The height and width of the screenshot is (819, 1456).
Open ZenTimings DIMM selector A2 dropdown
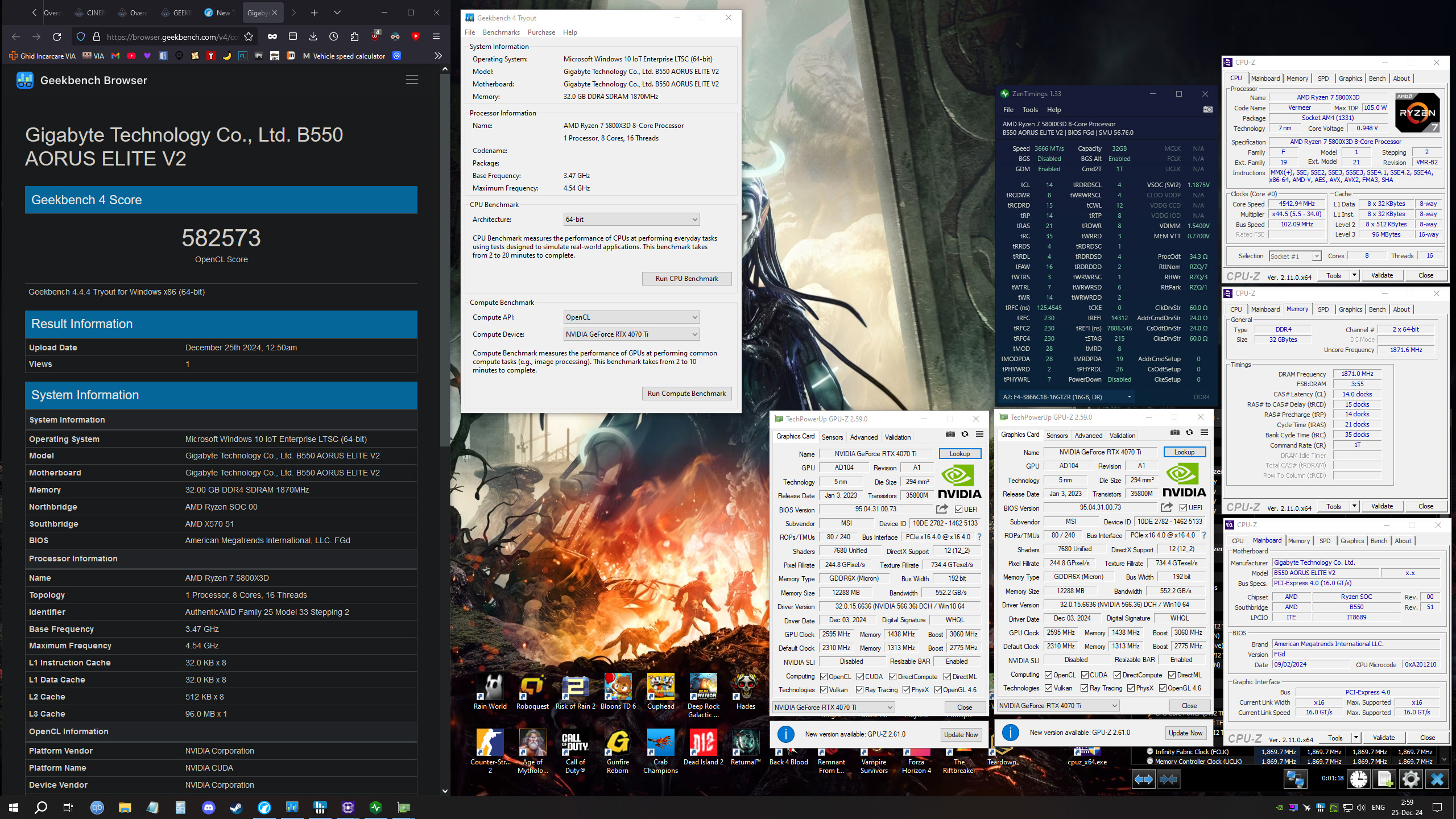tap(1068, 396)
